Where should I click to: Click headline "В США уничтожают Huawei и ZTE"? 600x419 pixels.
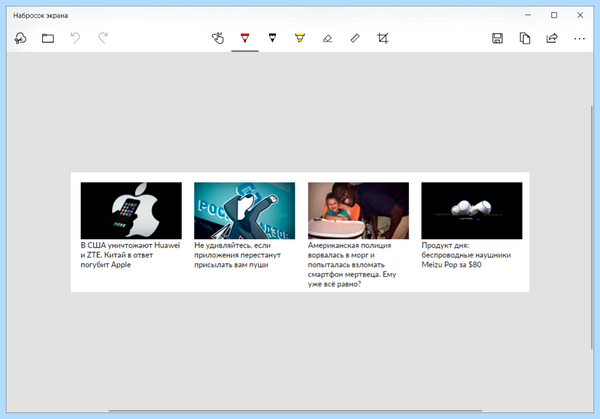pyautogui.click(x=130, y=255)
